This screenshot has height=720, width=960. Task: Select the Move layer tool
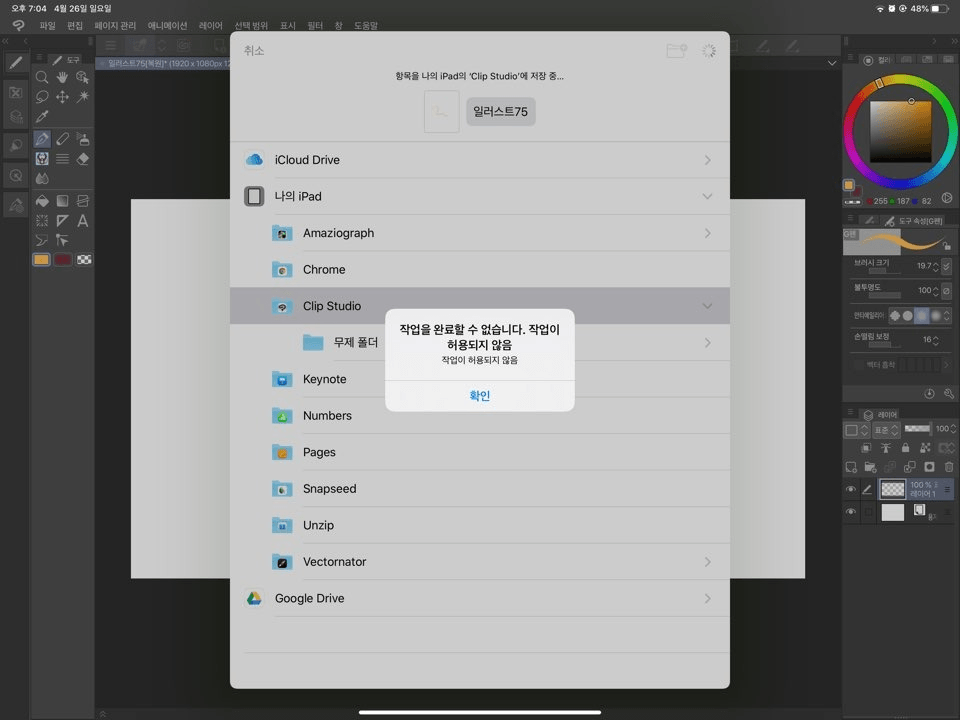click(x=62, y=97)
